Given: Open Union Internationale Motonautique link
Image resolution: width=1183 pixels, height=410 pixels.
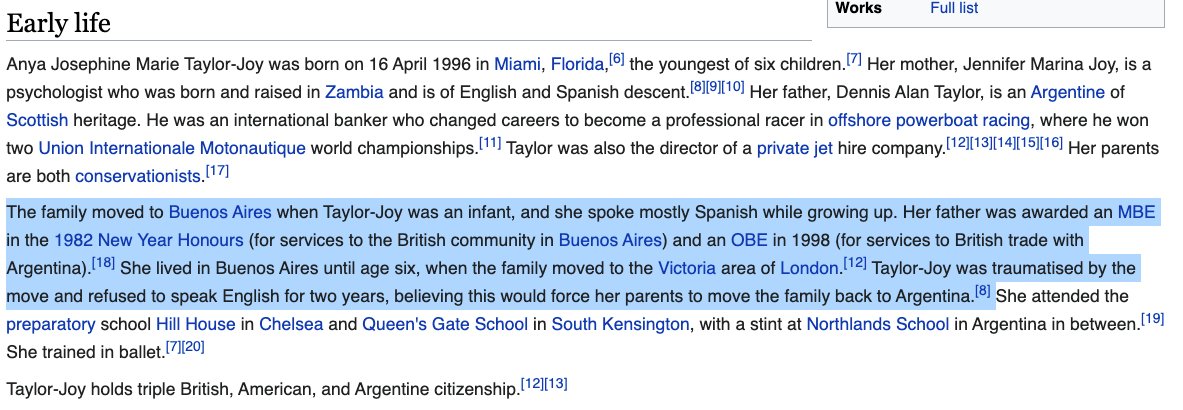Looking at the screenshot, I should 172,148.
